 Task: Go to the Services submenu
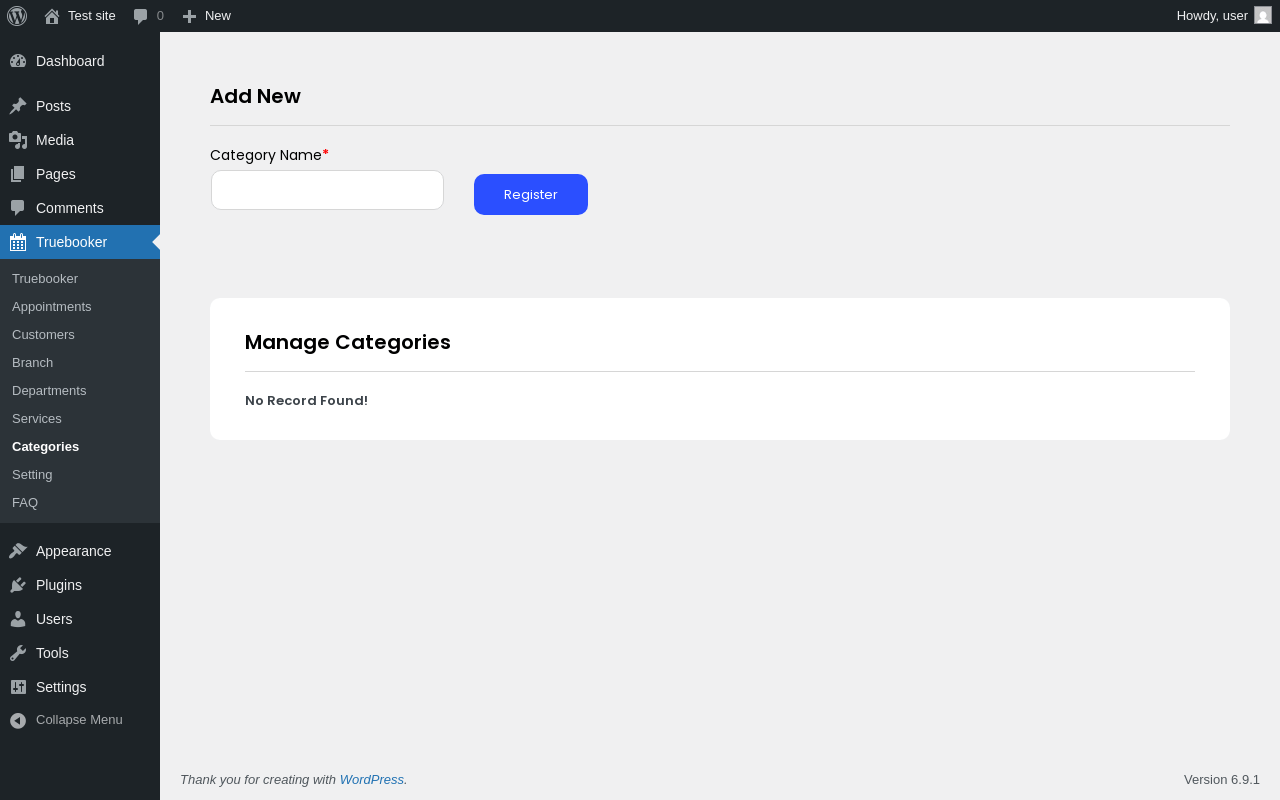pos(37,418)
